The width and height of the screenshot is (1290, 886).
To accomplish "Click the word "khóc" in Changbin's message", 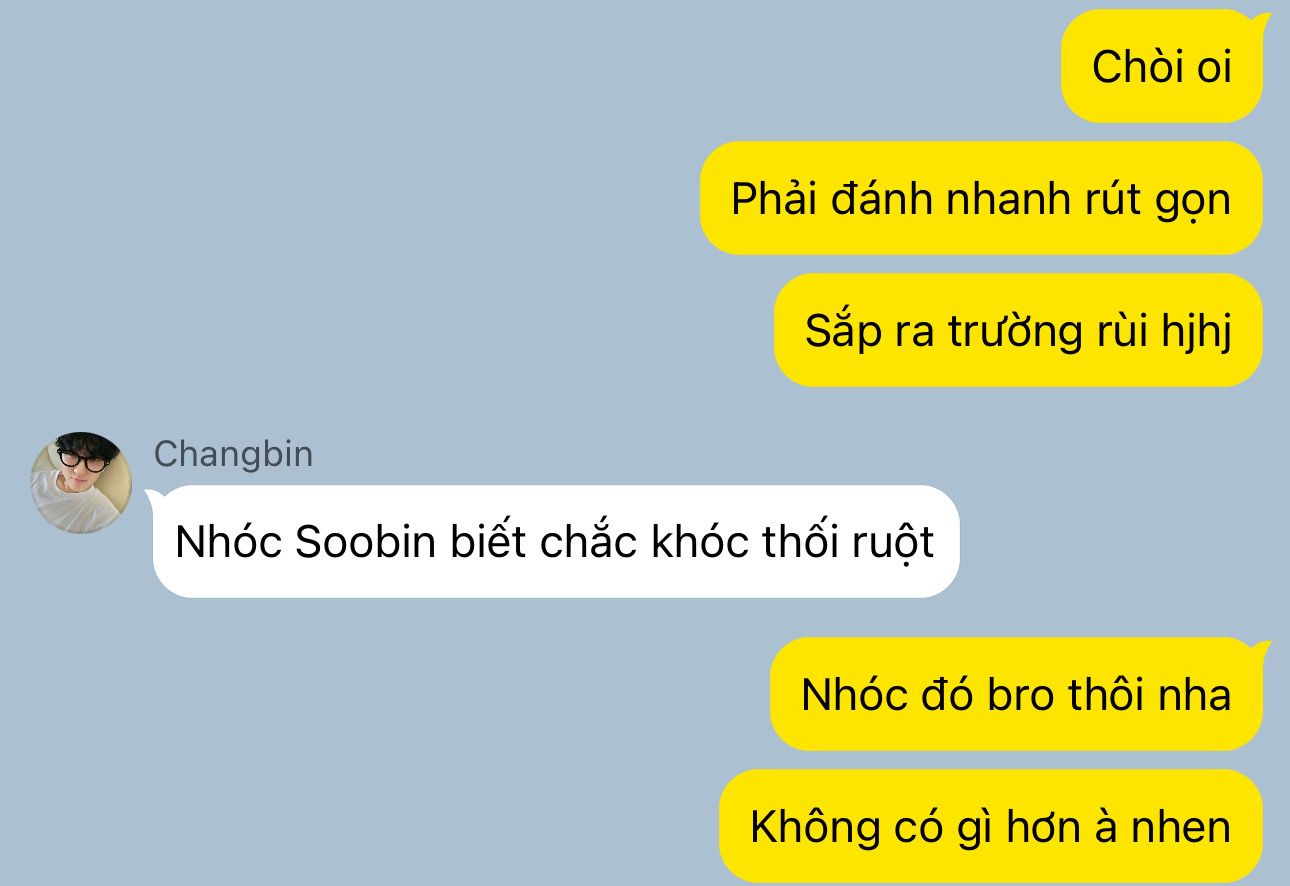I will point(700,542).
